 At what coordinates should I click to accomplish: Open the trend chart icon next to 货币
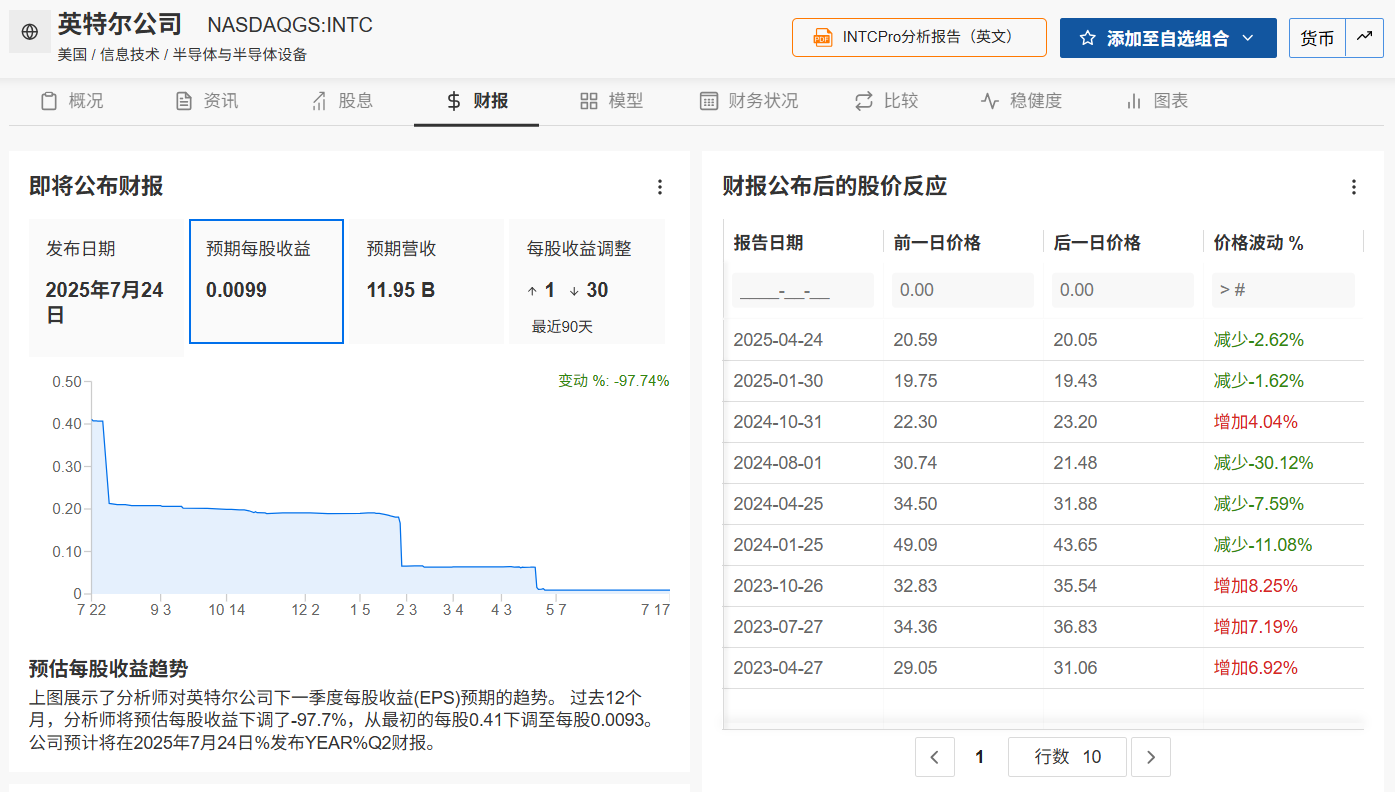coord(1364,37)
